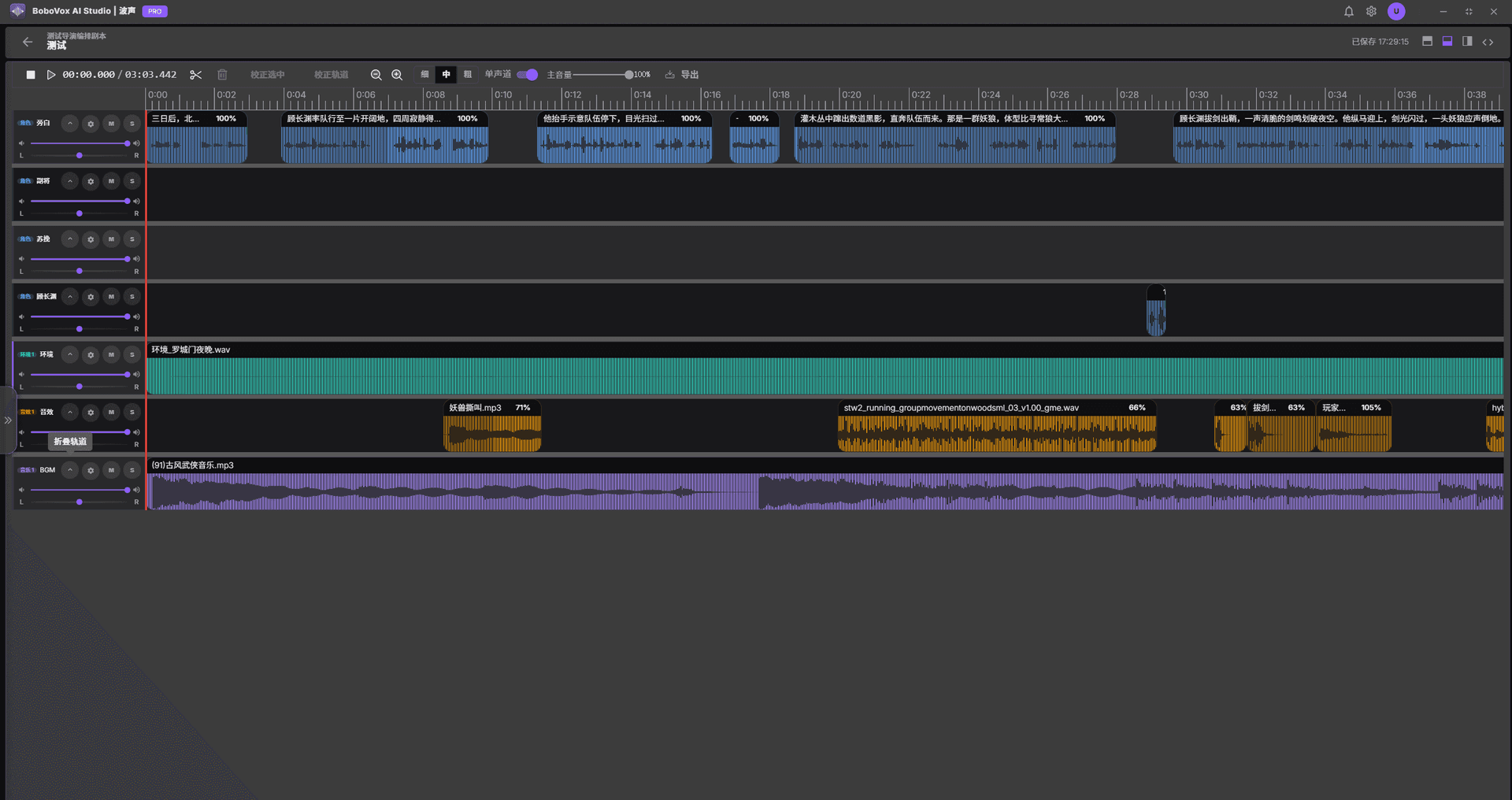Zoom out the timeline with the magnifier

[x=376, y=75]
